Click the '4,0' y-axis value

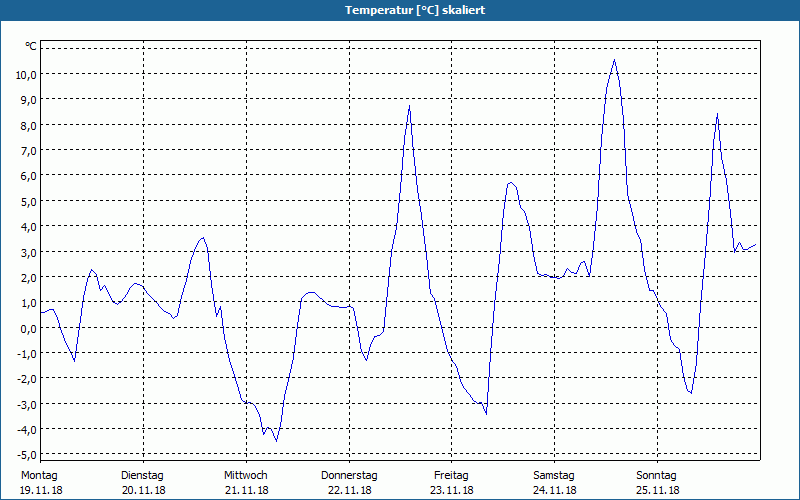tap(29, 227)
